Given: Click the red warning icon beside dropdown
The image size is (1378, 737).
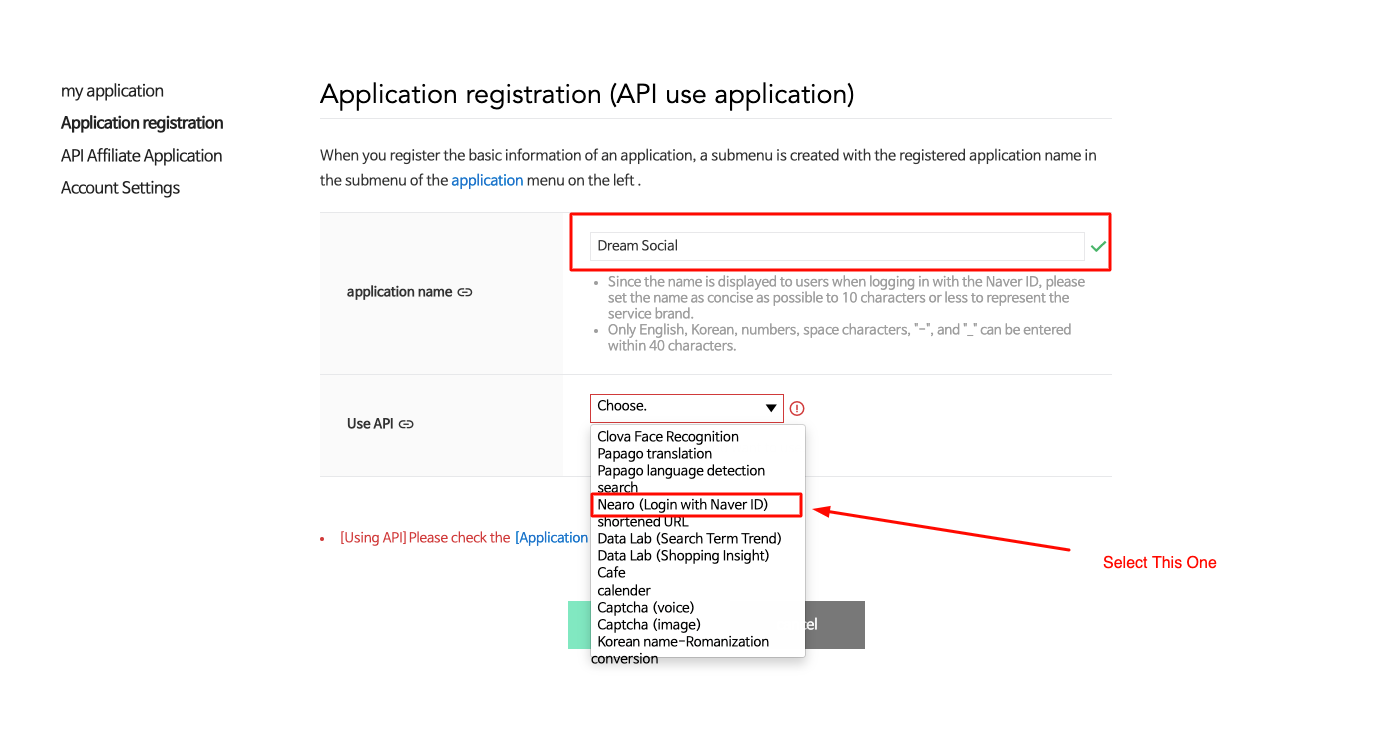Looking at the screenshot, I should pos(797,408).
